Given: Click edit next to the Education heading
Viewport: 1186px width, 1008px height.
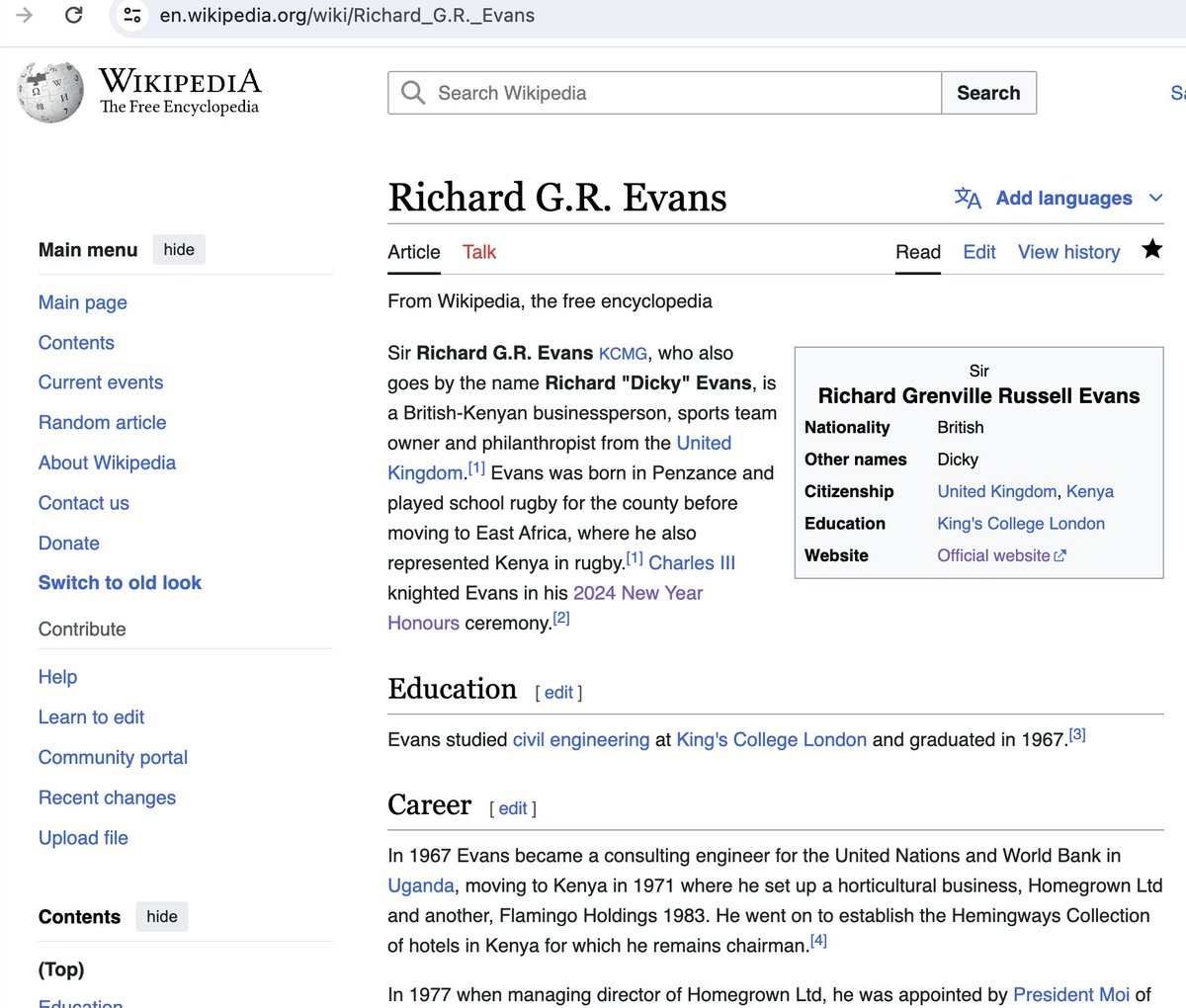Looking at the screenshot, I should pyautogui.click(x=558, y=693).
